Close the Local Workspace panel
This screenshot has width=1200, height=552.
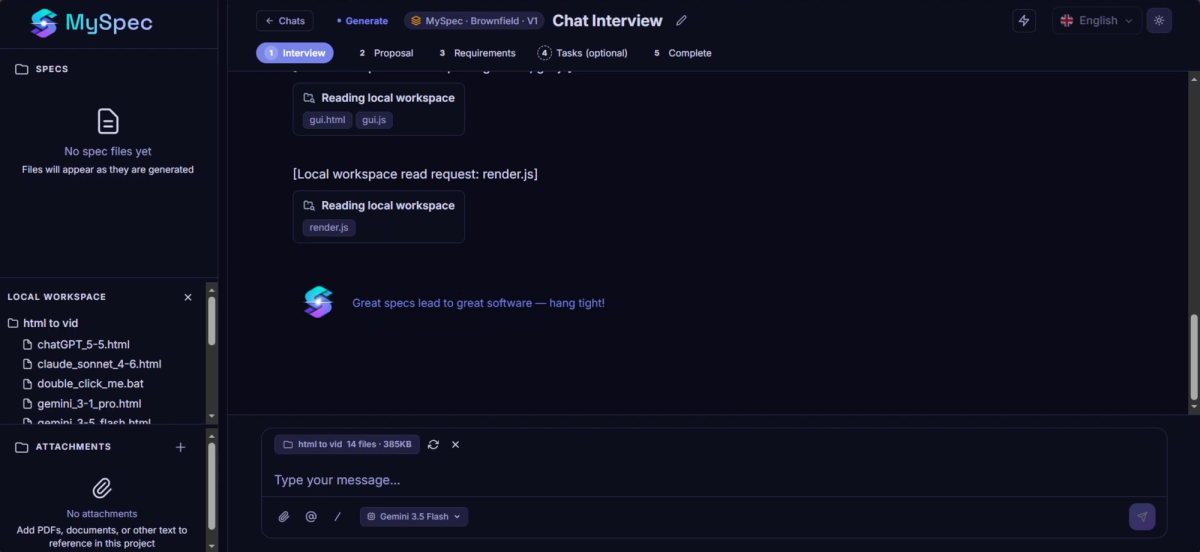point(188,297)
